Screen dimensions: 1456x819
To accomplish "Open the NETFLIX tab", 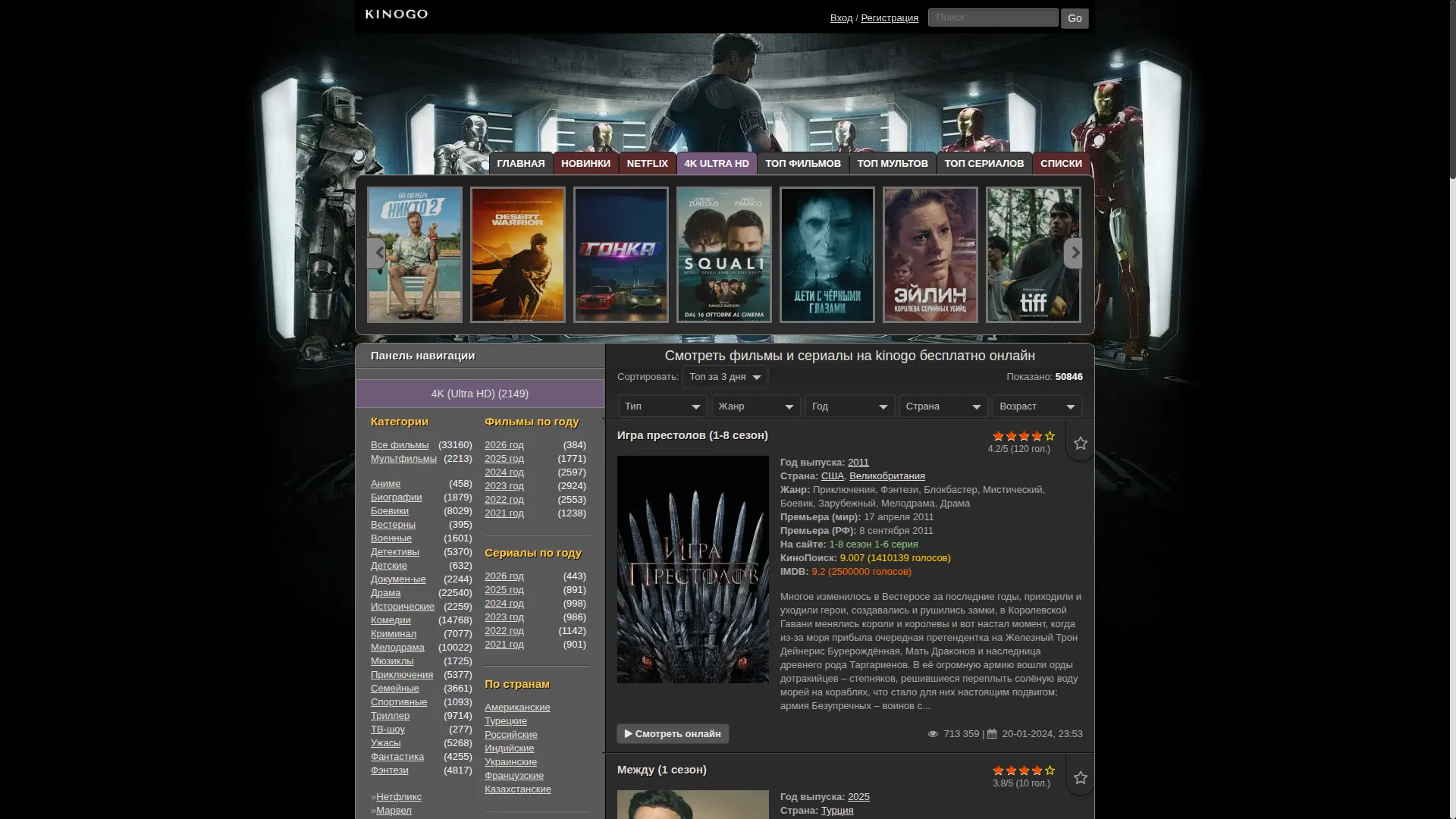I will (x=647, y=164).
